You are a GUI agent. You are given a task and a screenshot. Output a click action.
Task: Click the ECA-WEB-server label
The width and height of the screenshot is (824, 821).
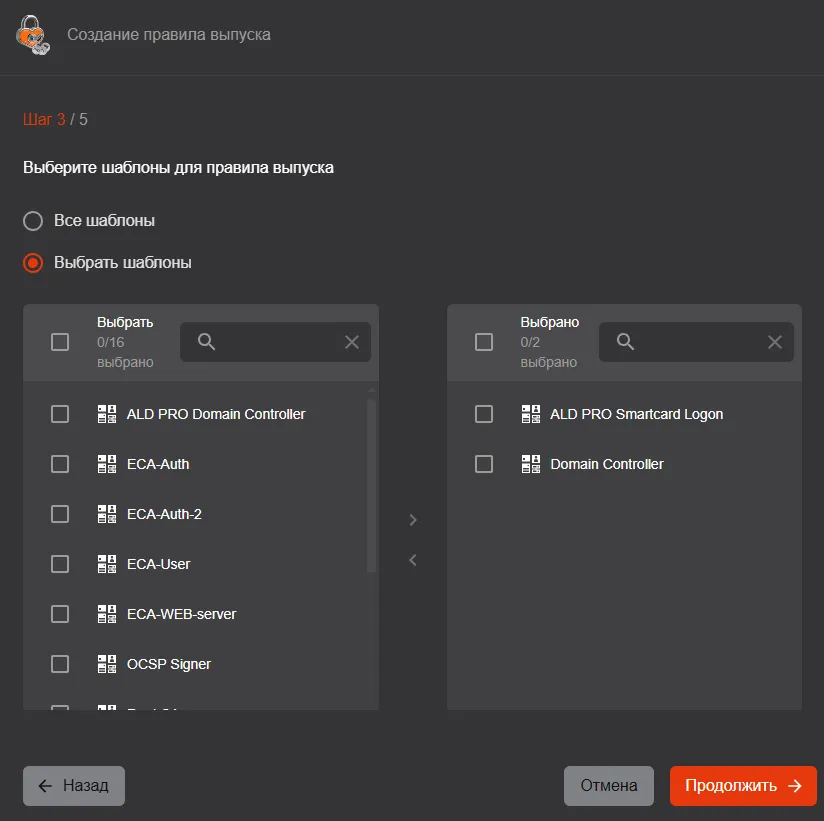click(x=182, y=614)
